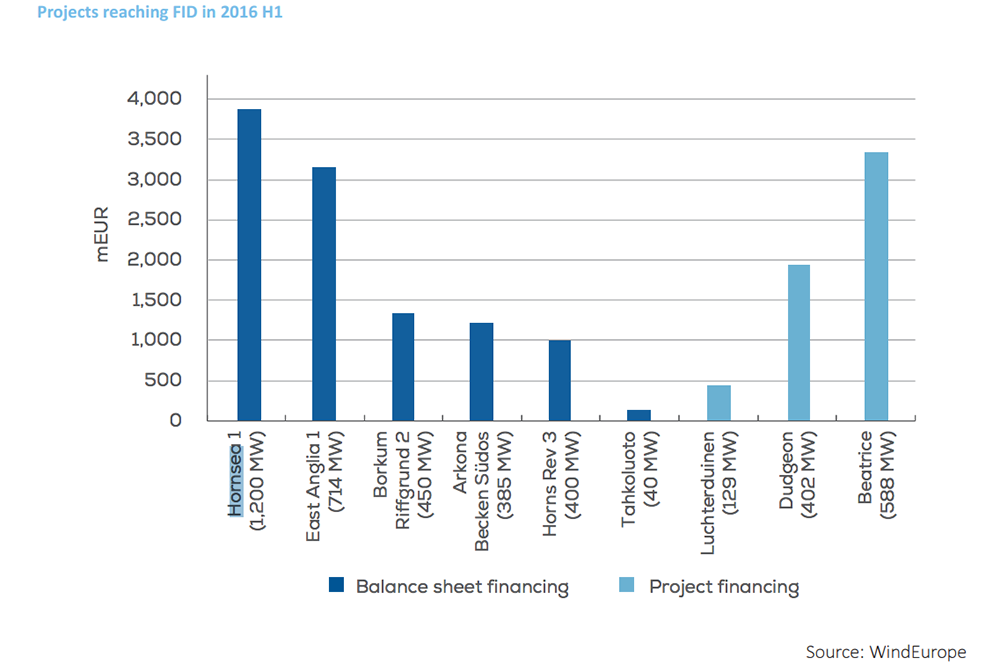
Task: Click the Hornsea 1 bar
Action: [x=249, y=265]
